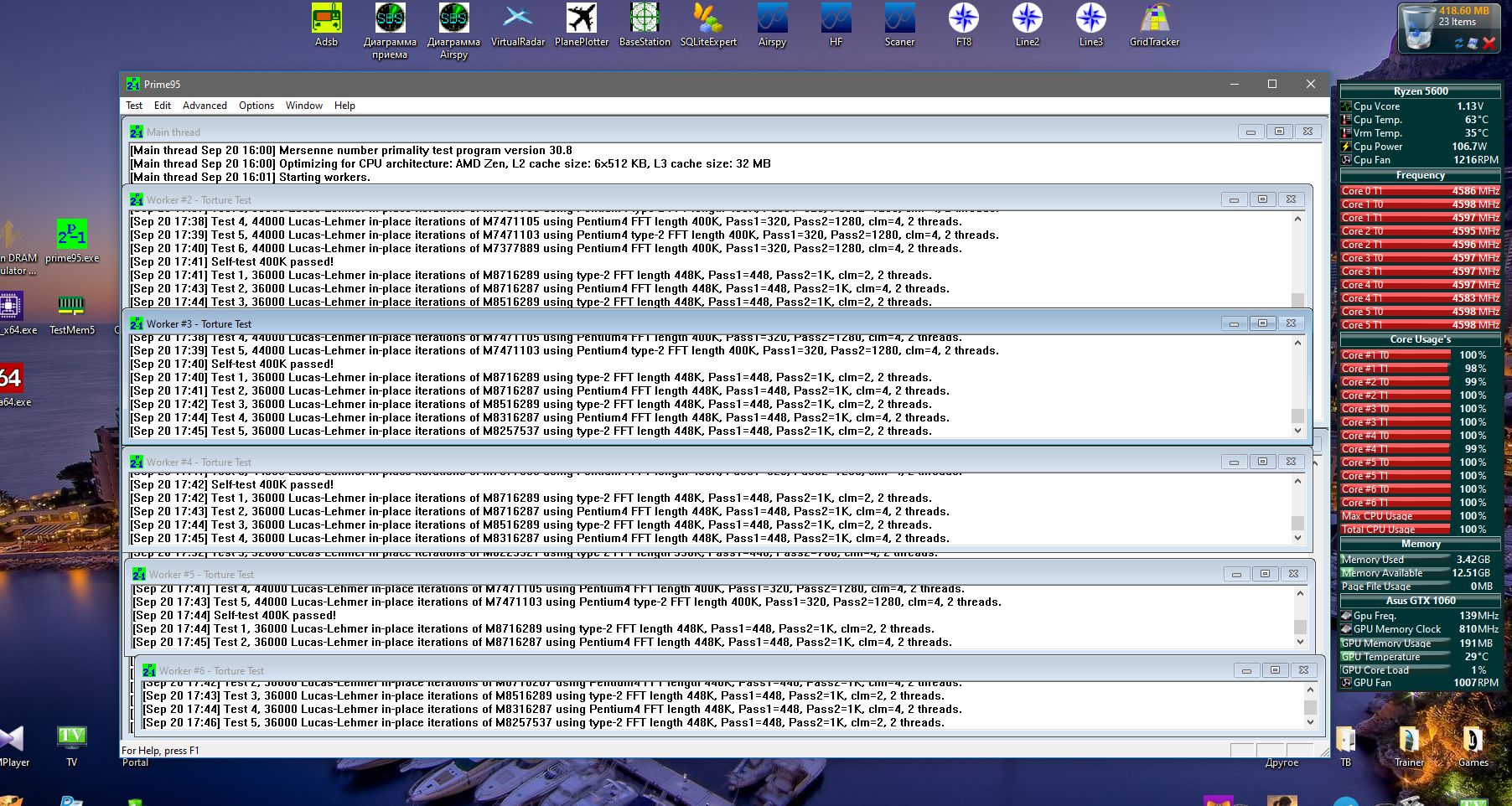Click Worker #4 window's system menu icon
Image resolution: width=1512 pixels, height=806 pixels.
(137, 462)
